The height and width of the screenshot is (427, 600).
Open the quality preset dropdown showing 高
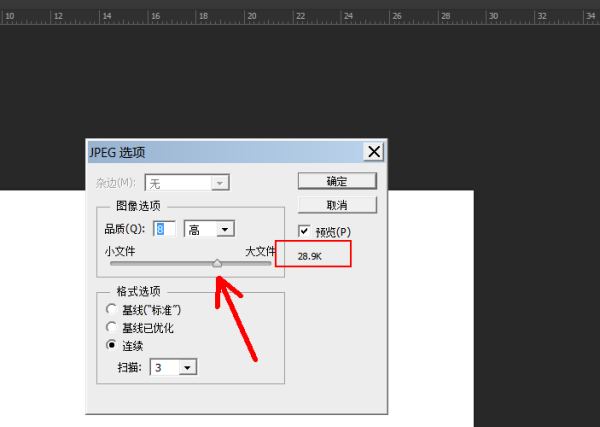coord(209,229)
